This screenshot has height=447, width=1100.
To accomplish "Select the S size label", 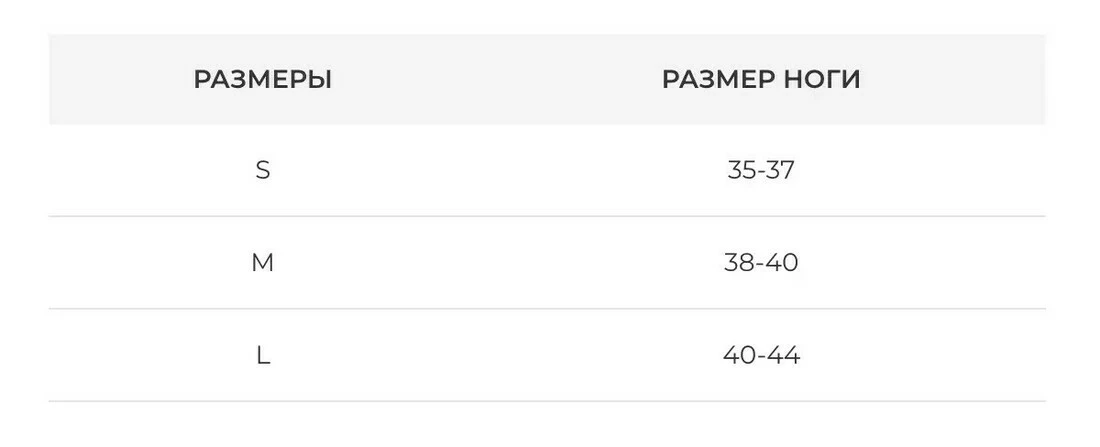I will (x=262, y=171).
